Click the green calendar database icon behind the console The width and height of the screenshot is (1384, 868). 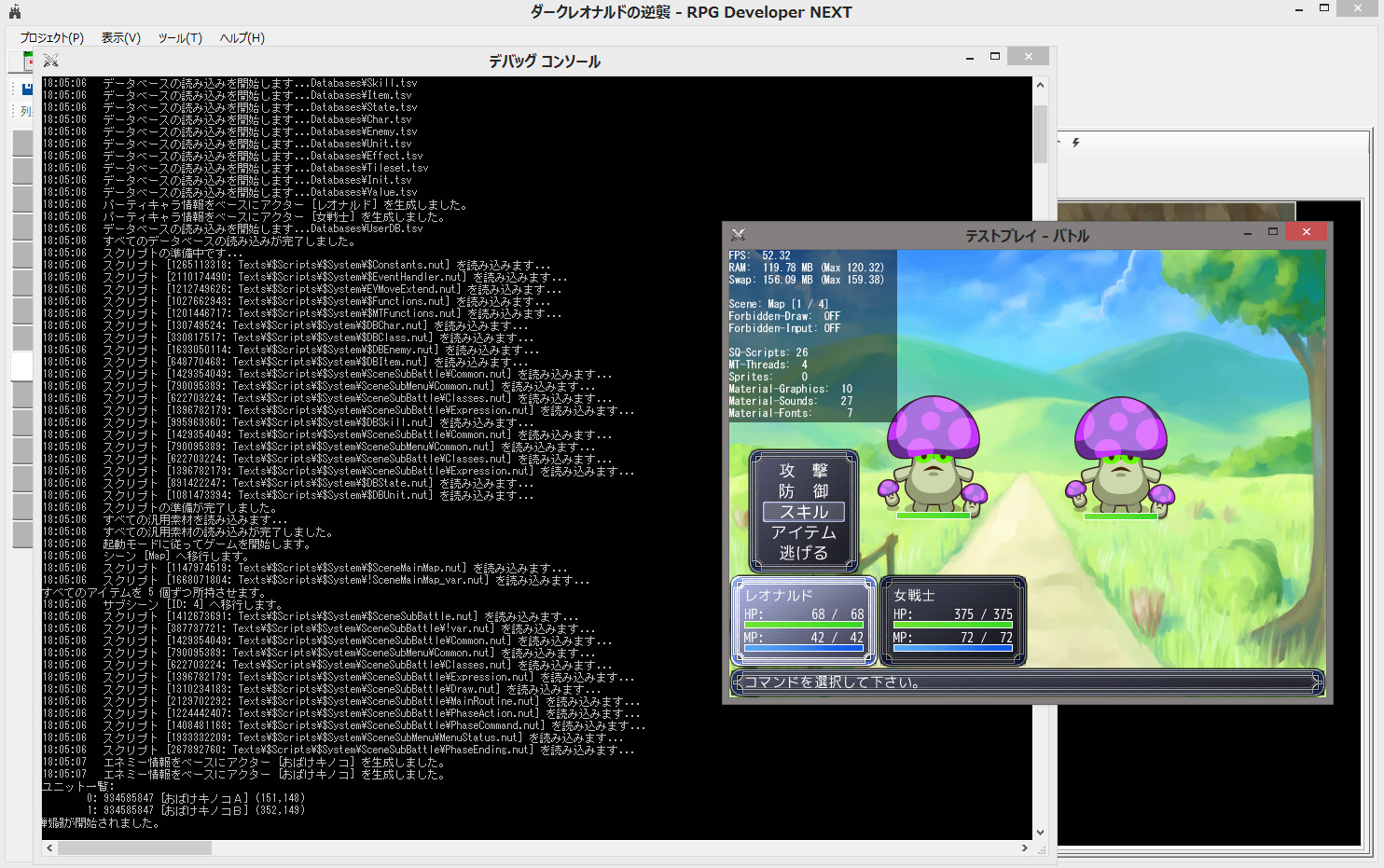[28, 59]
